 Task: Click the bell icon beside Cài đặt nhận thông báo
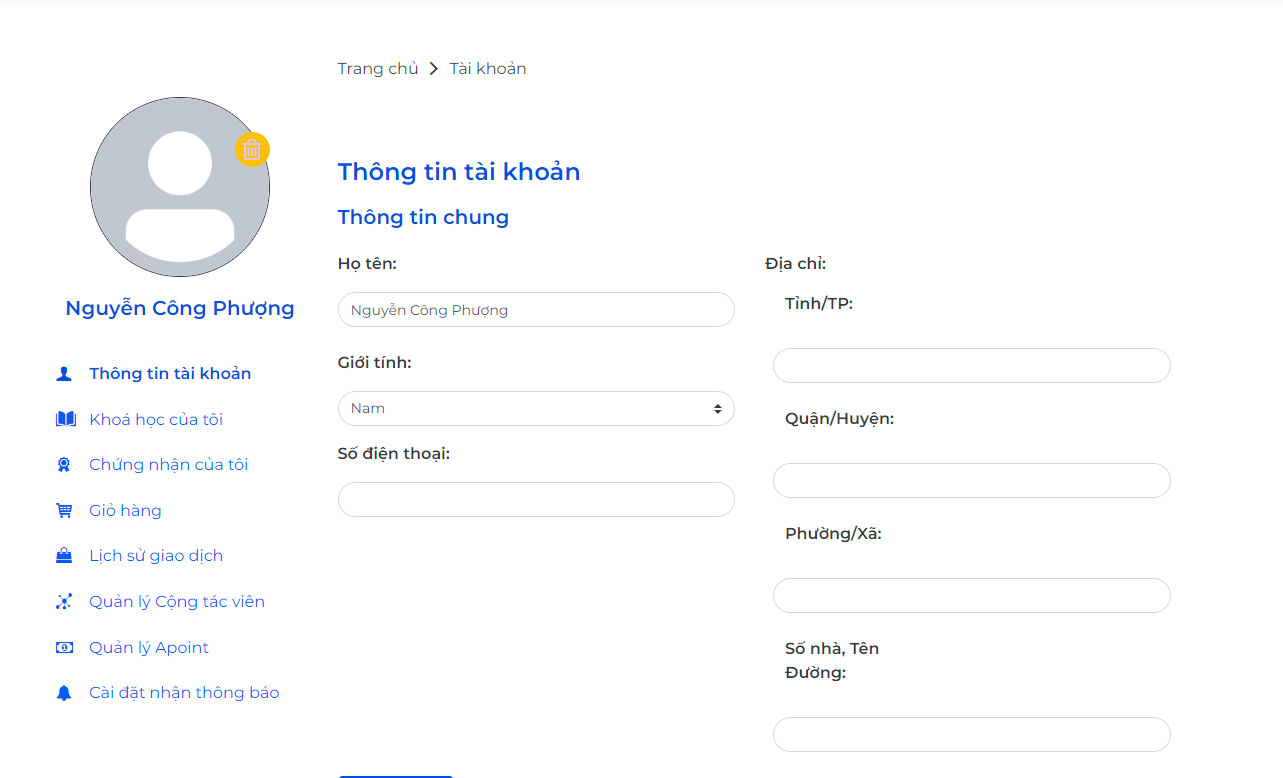[x=64, y=693]
